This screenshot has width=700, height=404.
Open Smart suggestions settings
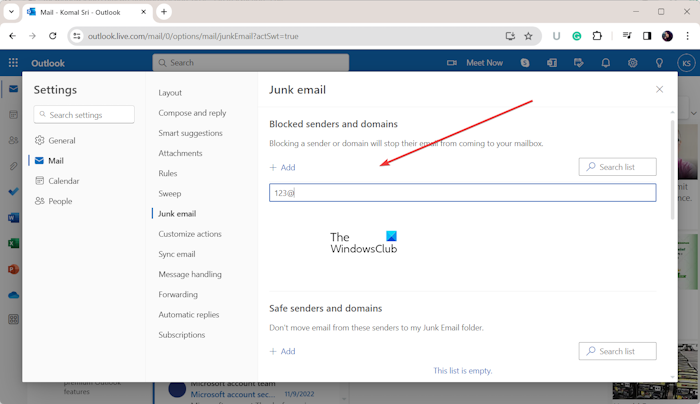tap(190, 133)
